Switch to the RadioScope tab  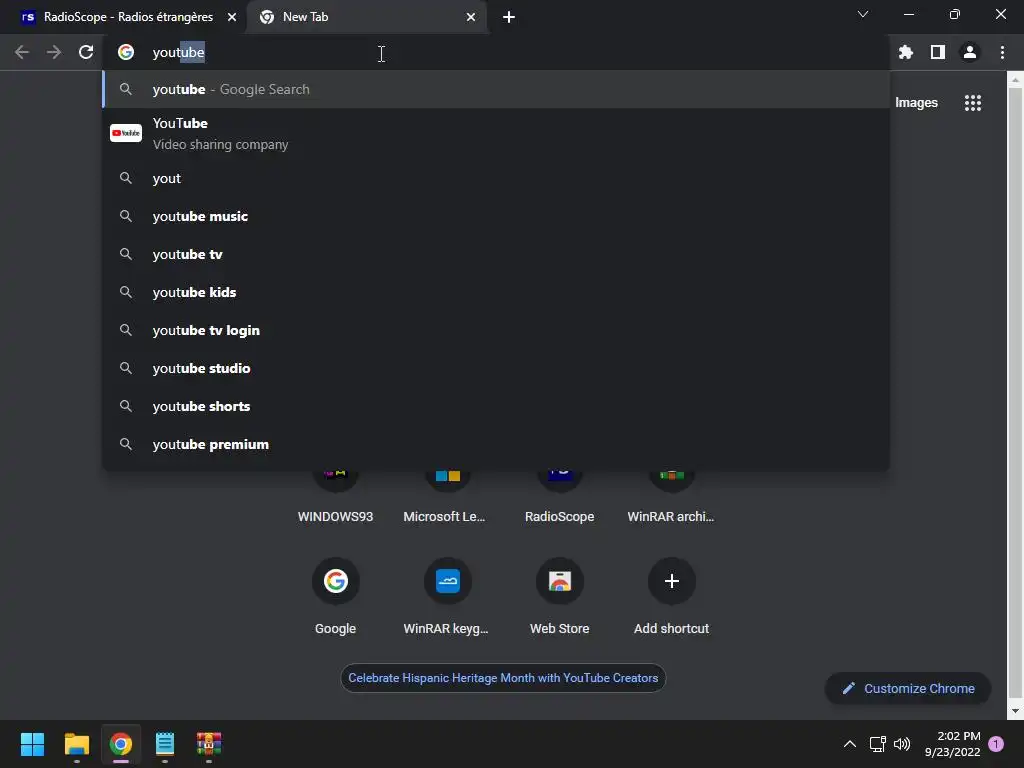pyautogui.click(x=129, y=17)
